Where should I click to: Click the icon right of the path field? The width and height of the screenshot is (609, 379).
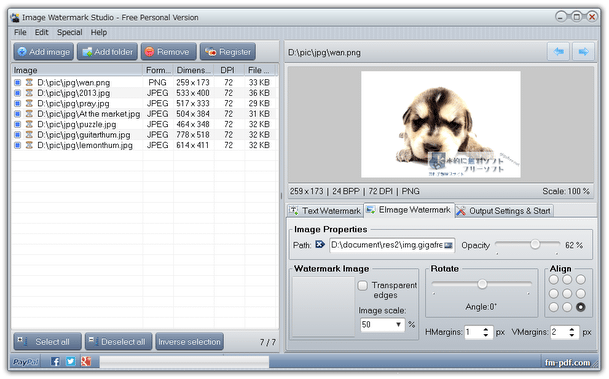coord(449,245)
